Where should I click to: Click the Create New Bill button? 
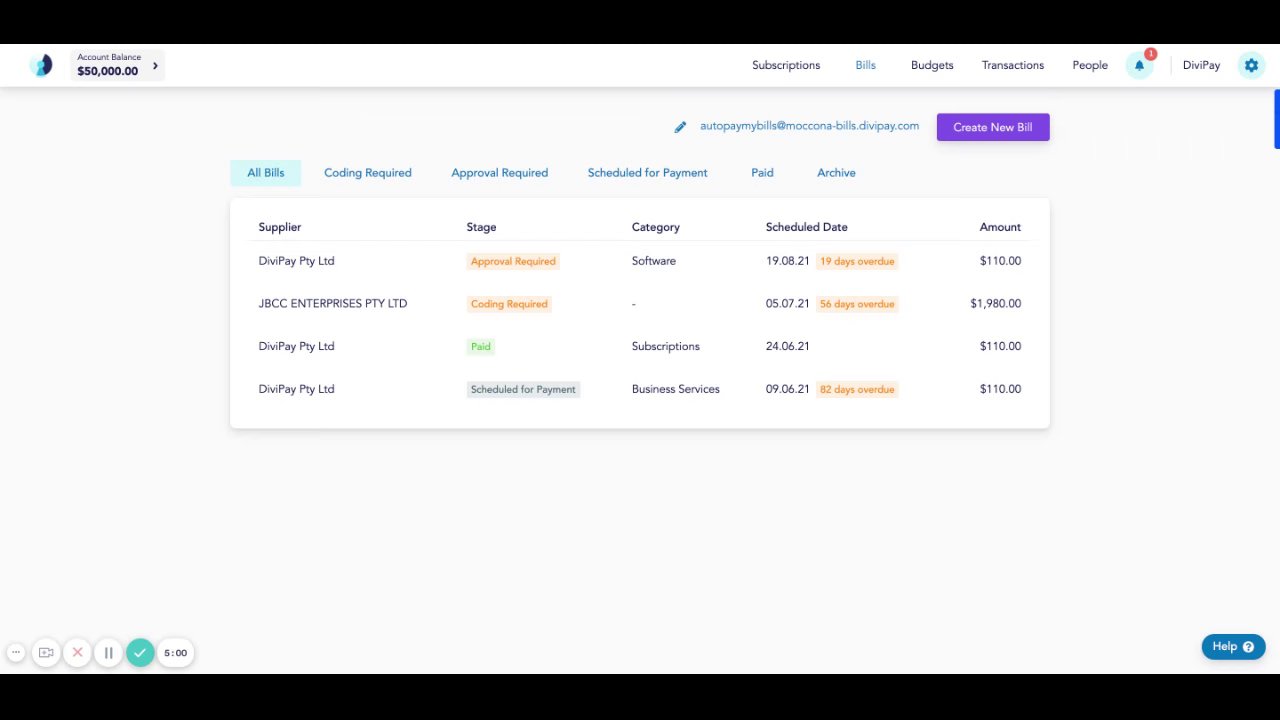coord(993,127)
